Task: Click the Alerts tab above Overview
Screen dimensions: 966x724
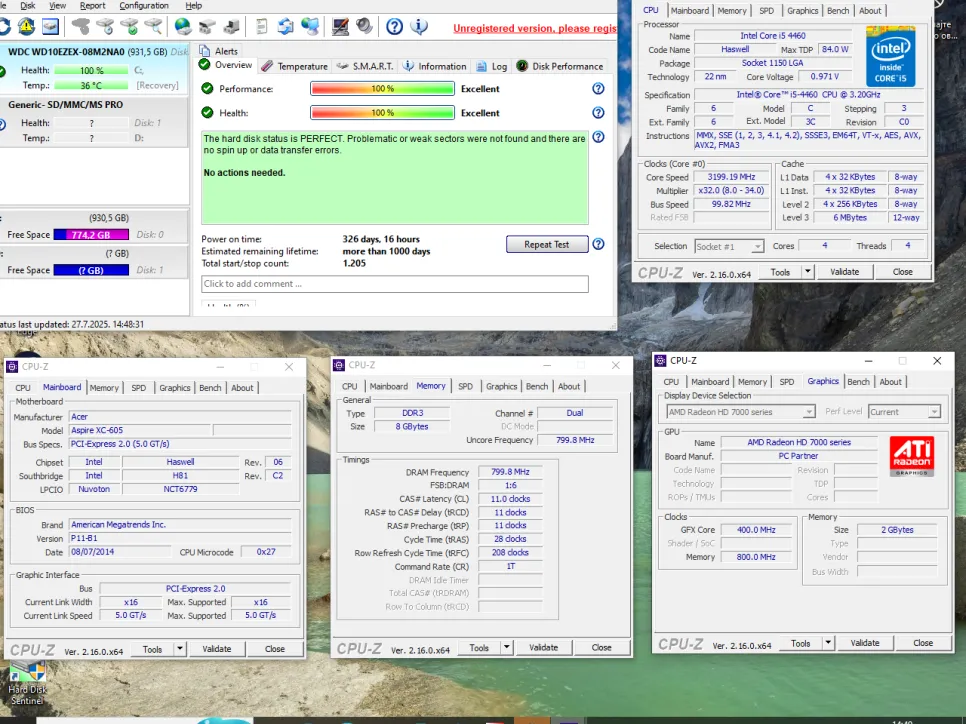Action: coord(219,51)
